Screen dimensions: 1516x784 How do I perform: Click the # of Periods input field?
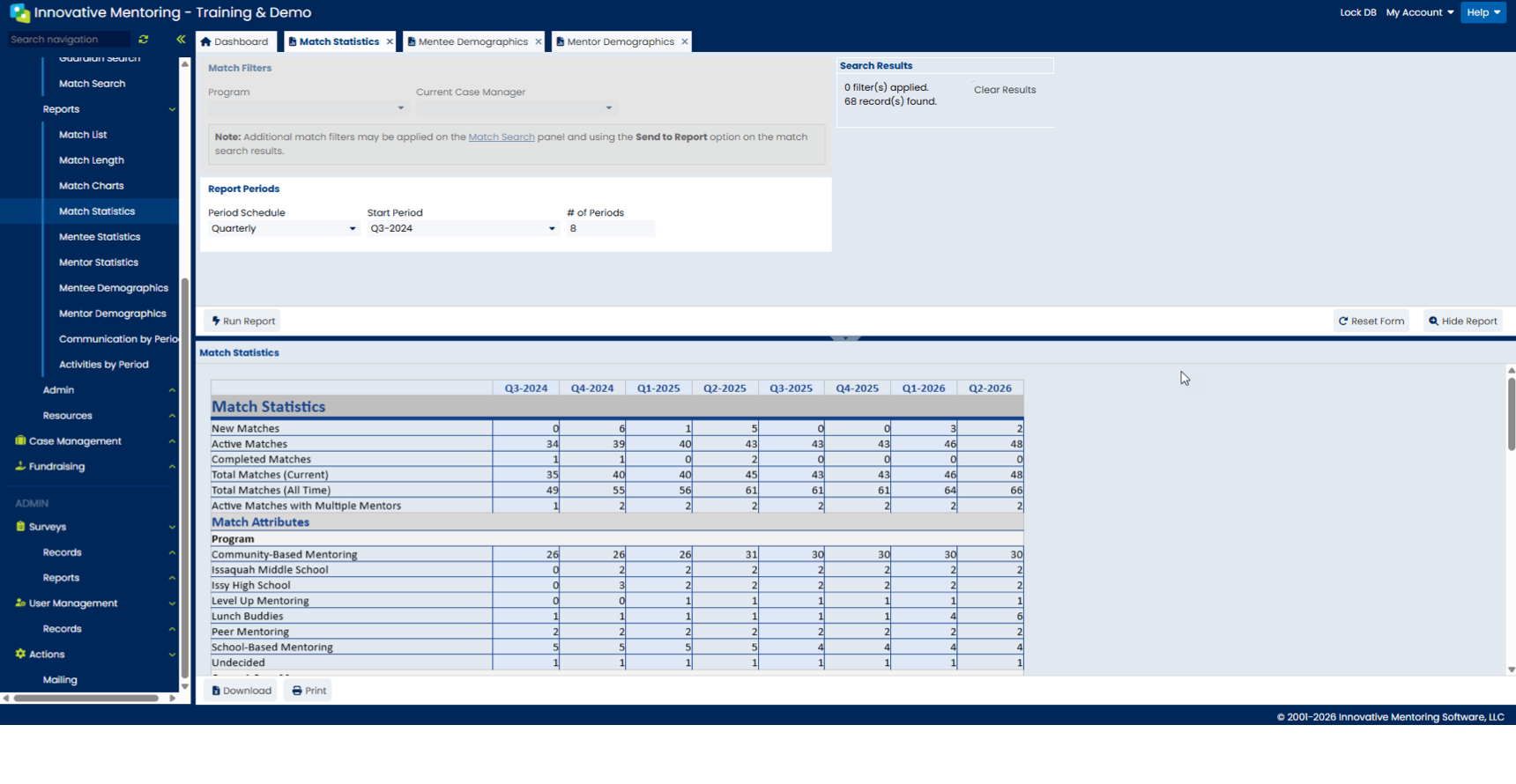(611, 229)
